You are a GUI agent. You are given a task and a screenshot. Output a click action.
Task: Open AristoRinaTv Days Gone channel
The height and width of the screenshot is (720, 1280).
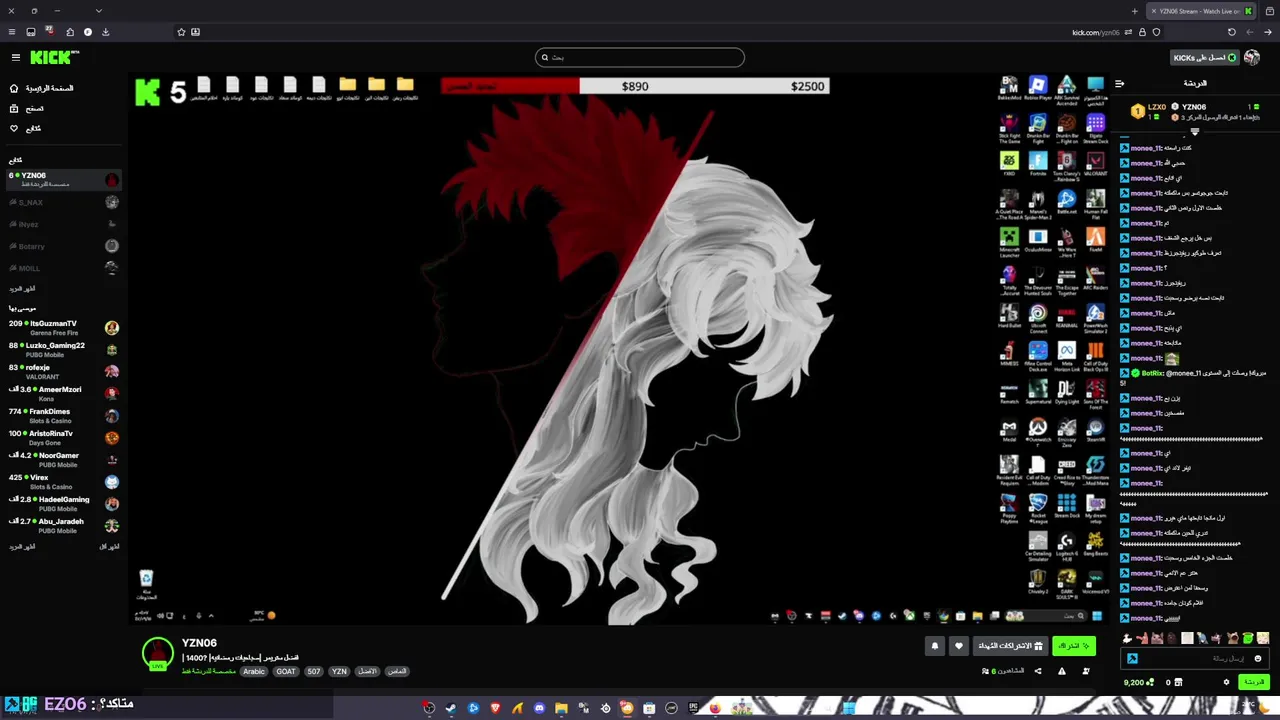click(x=63, y=438)
